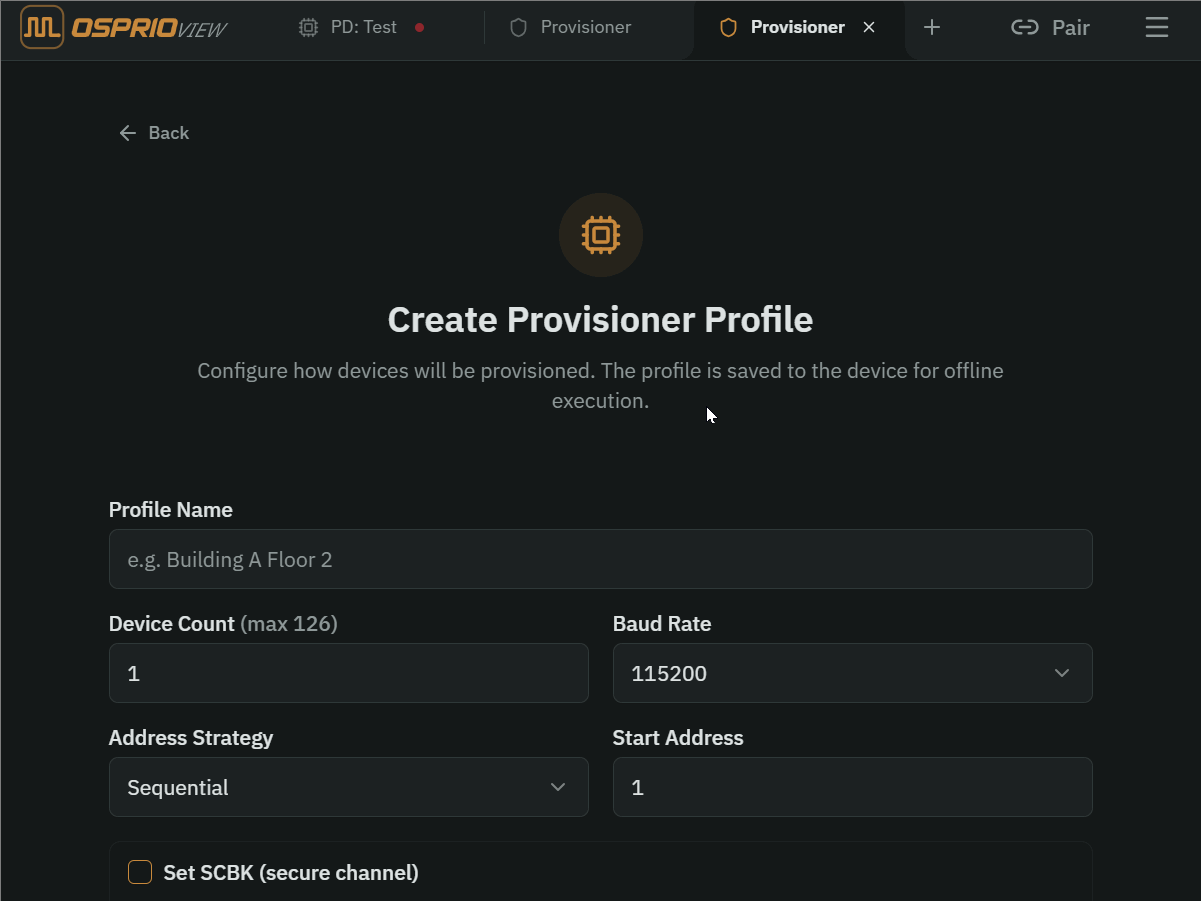Image resolution: width=1201 pixels, height=901 pixels.
Task: Click orange shield icon on active tab
Action: point(728,28)
